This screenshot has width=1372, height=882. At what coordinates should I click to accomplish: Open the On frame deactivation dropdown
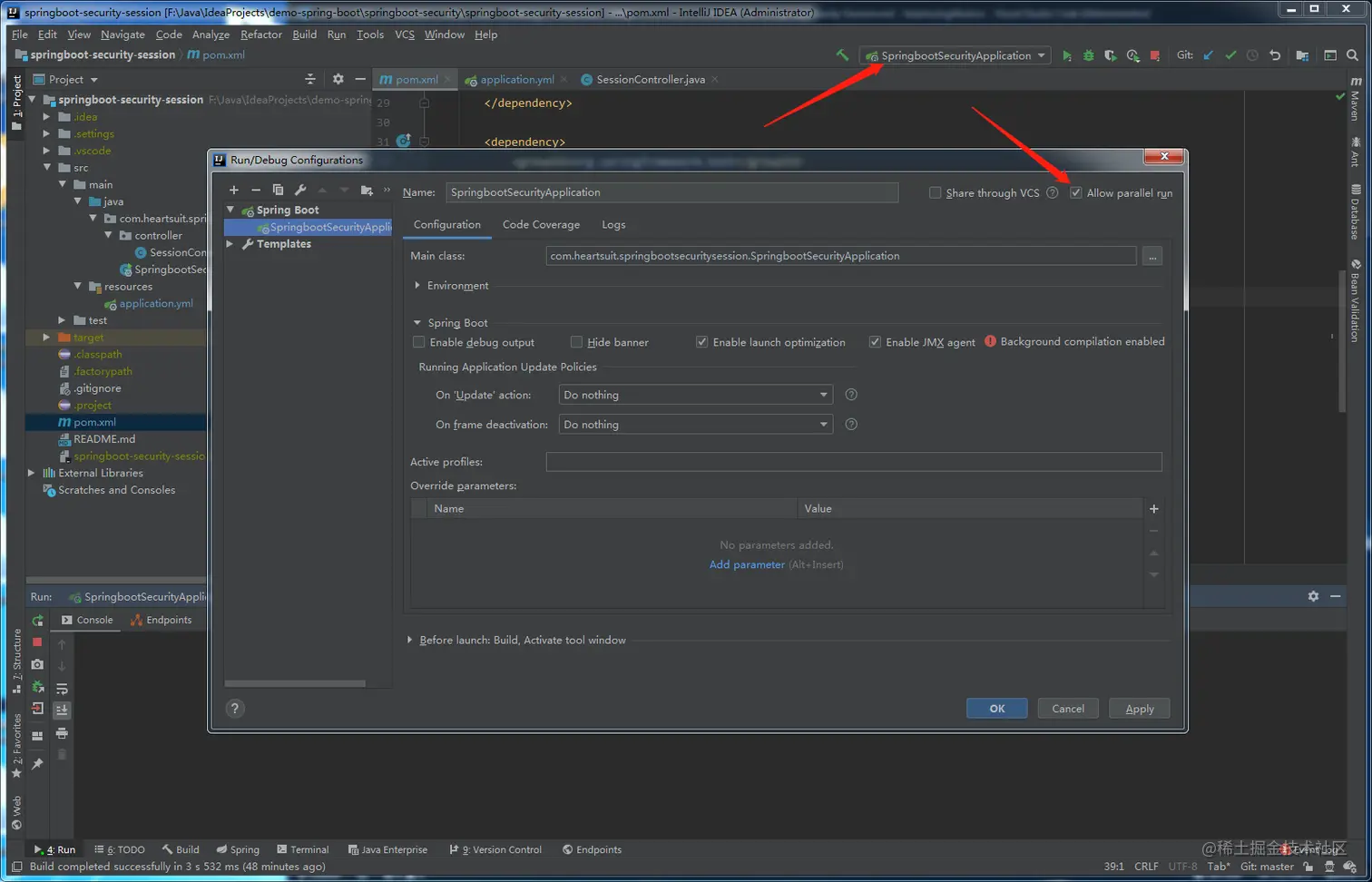point(695,425)
